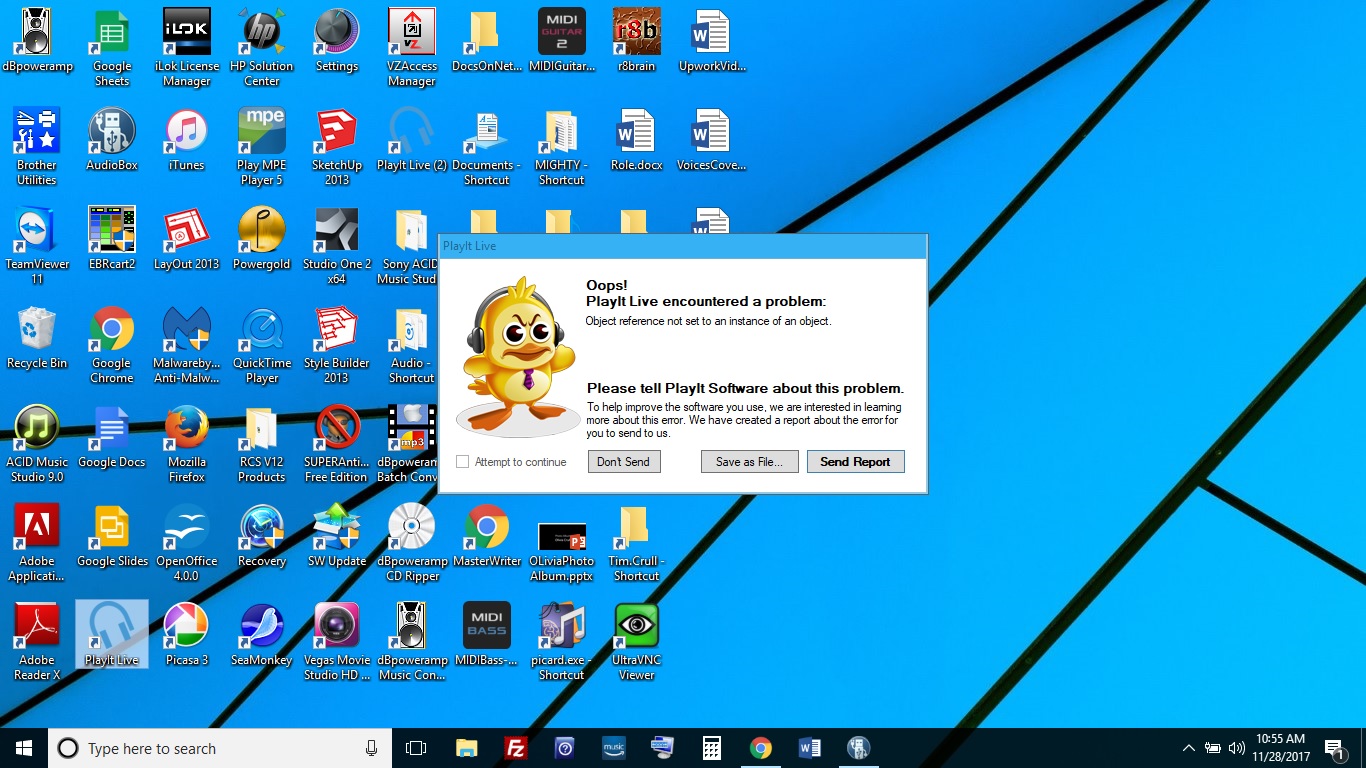Select the LayOut 2013 desktop icon

(x=187, y=239)
